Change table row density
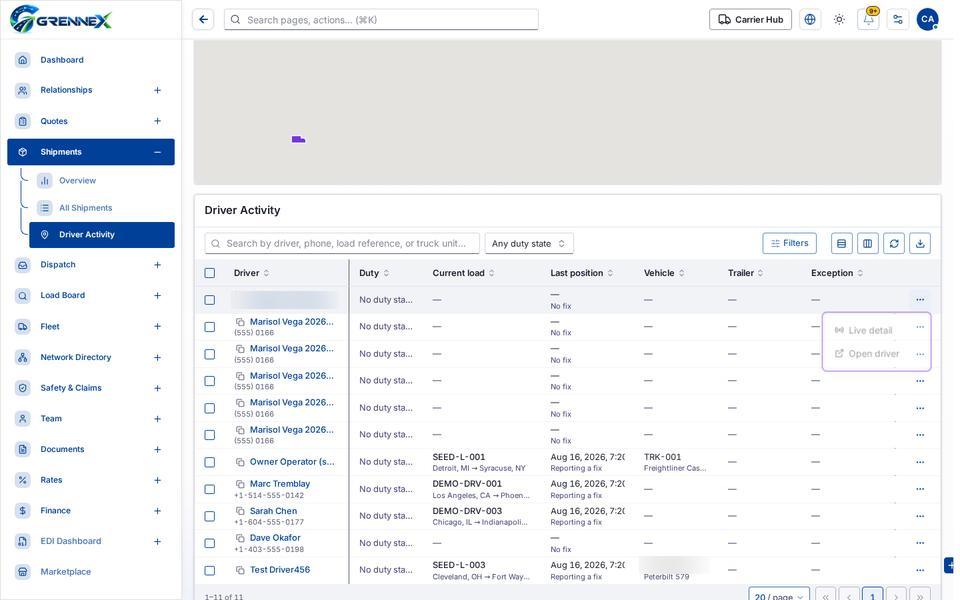Image resolution: width=960 pixels, height=600 pixels. [x=841, y=243]
